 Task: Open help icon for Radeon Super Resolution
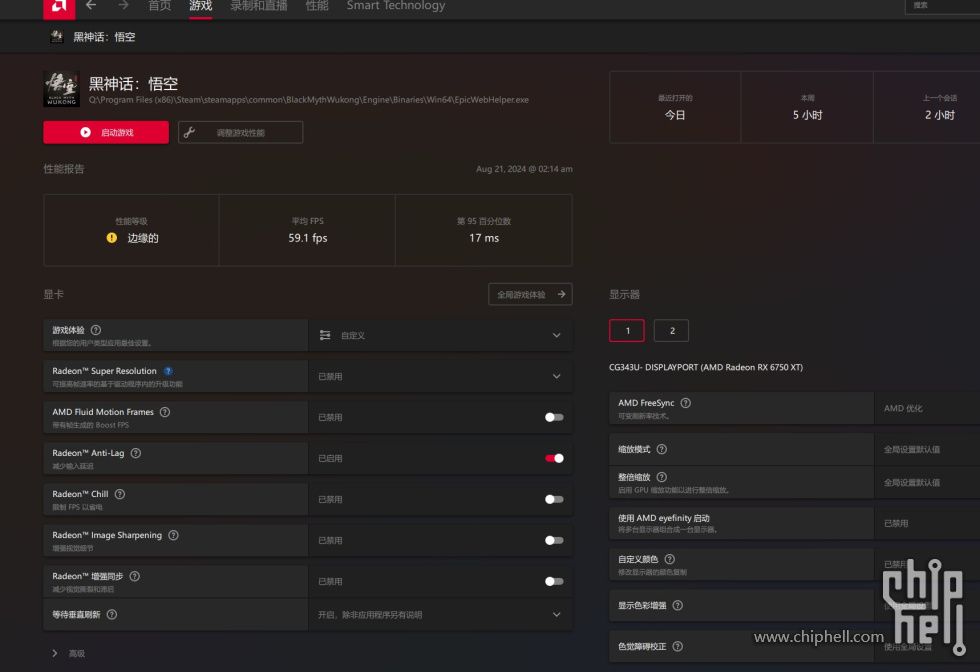click(168, 371)
